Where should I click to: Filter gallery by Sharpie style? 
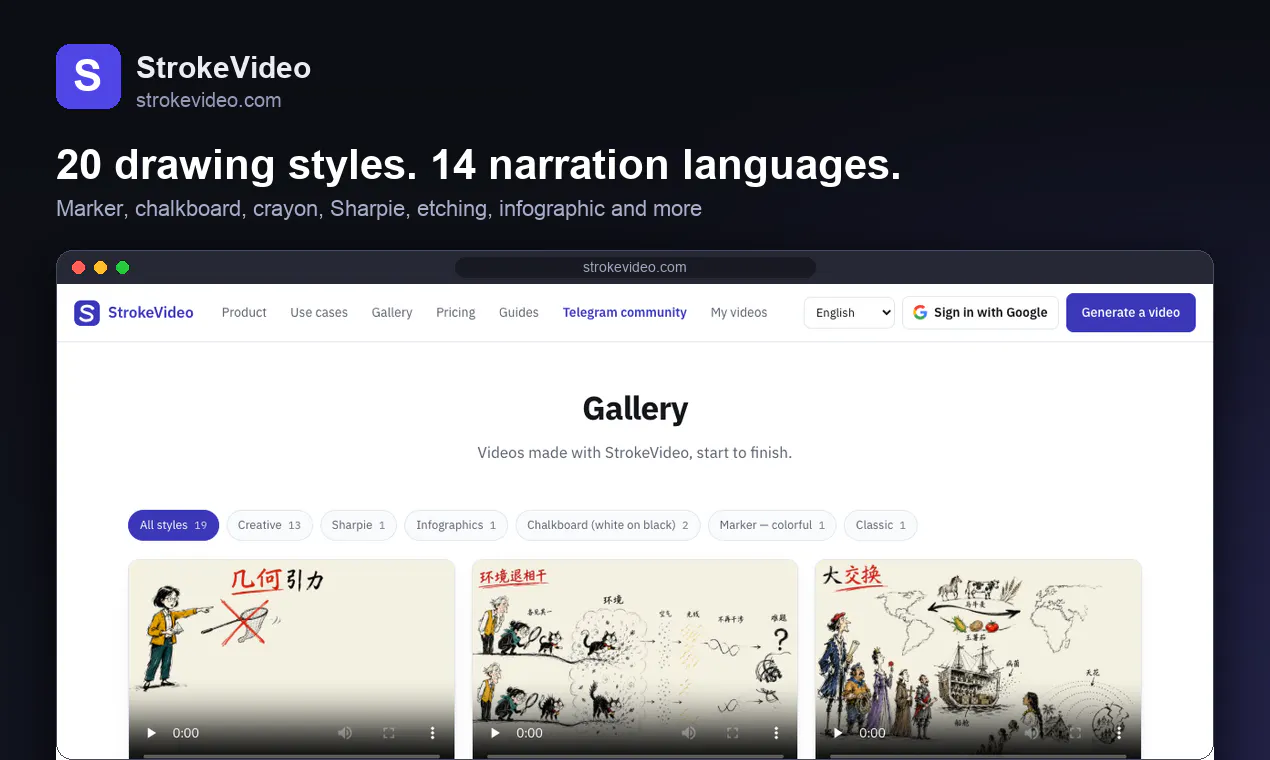pos(359,525)
